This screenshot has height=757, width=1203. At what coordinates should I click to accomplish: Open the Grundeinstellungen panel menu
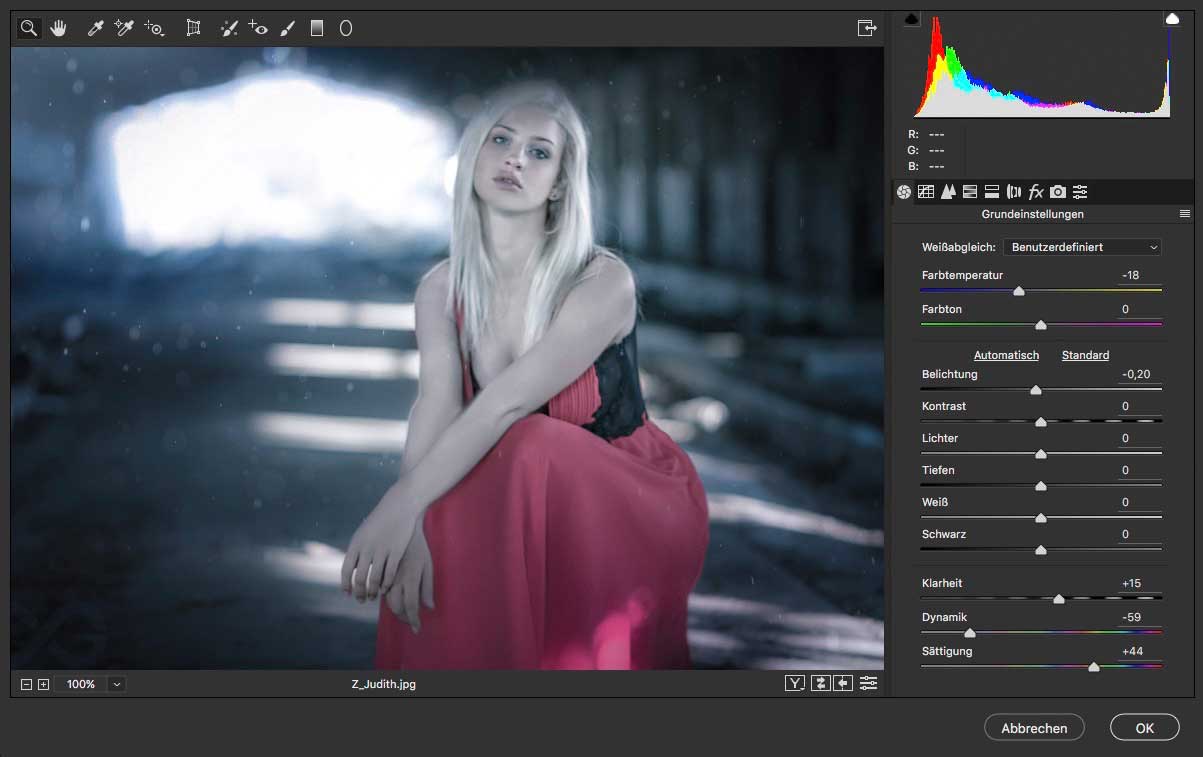[x=1185, y=214]
